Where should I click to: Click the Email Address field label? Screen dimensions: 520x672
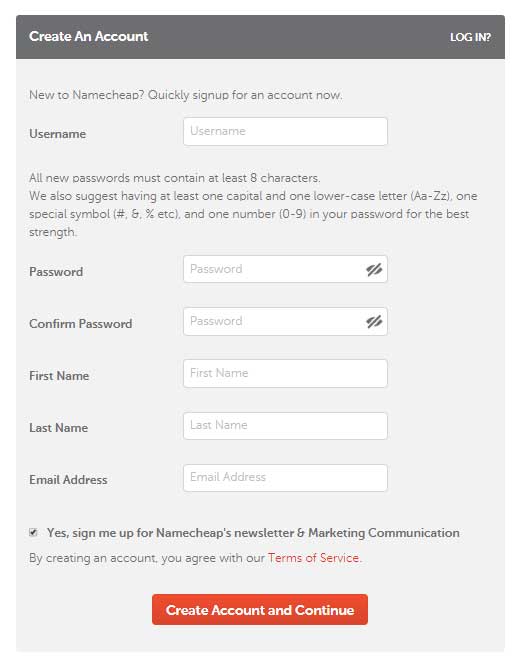pyautogui.click(x=68, y=480)
